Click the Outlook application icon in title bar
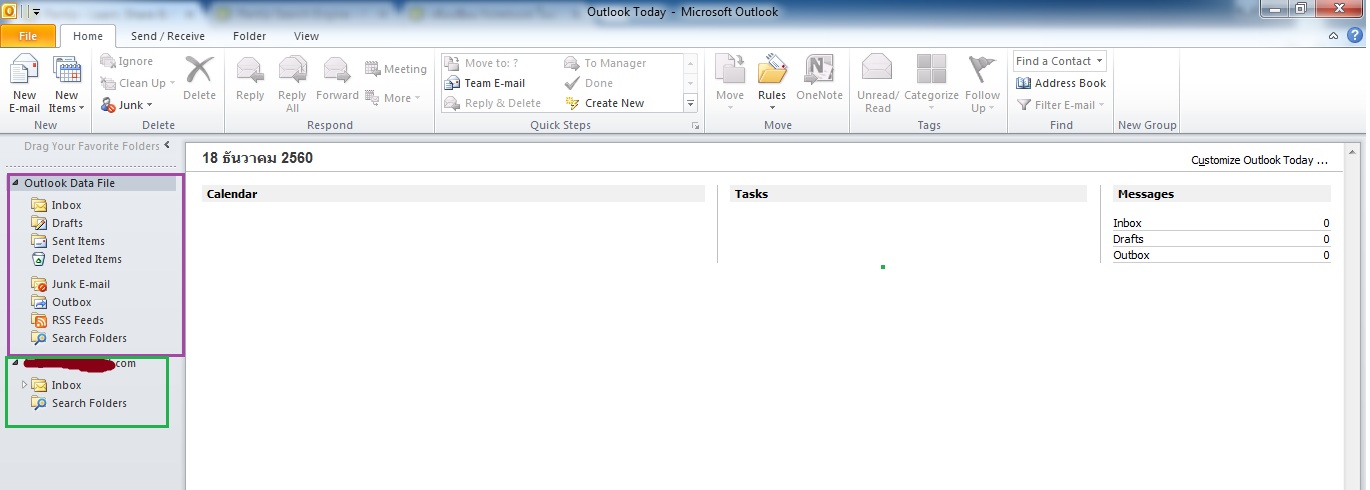The height and width of the screenshot is (490, 1370). pos(10,11)
